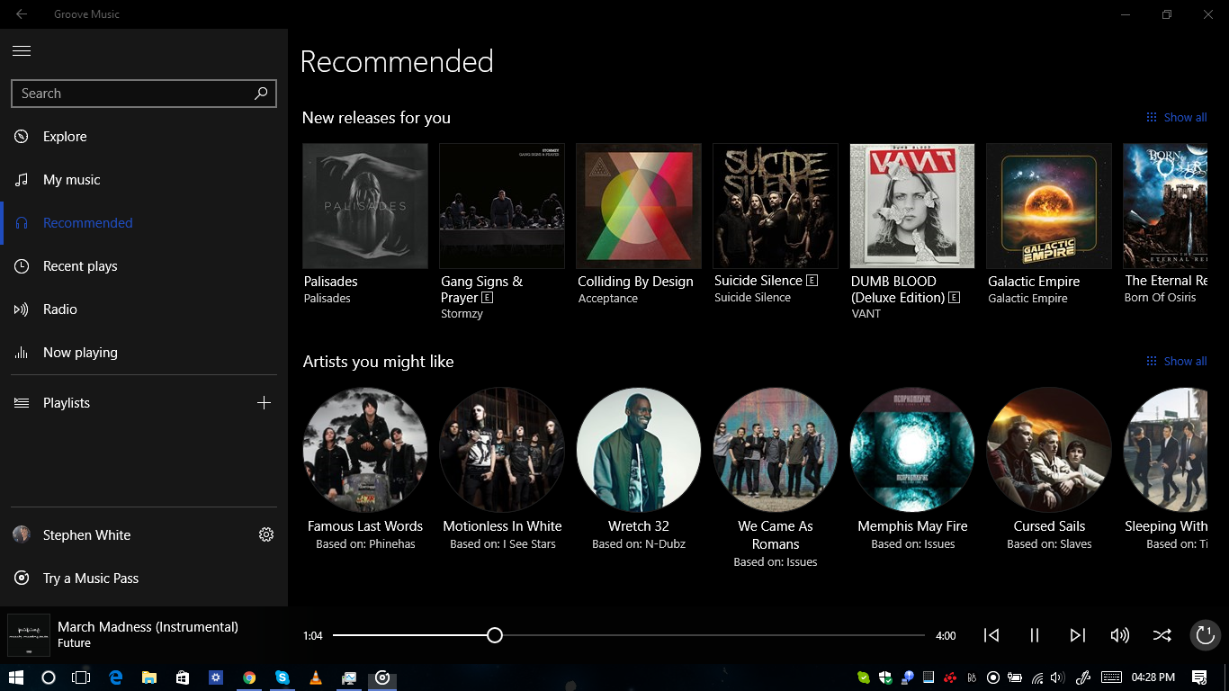The width and height of the screenshot is (1229, 691).
Task: Toggle shuffle playback
Action: pos(1162,635)
